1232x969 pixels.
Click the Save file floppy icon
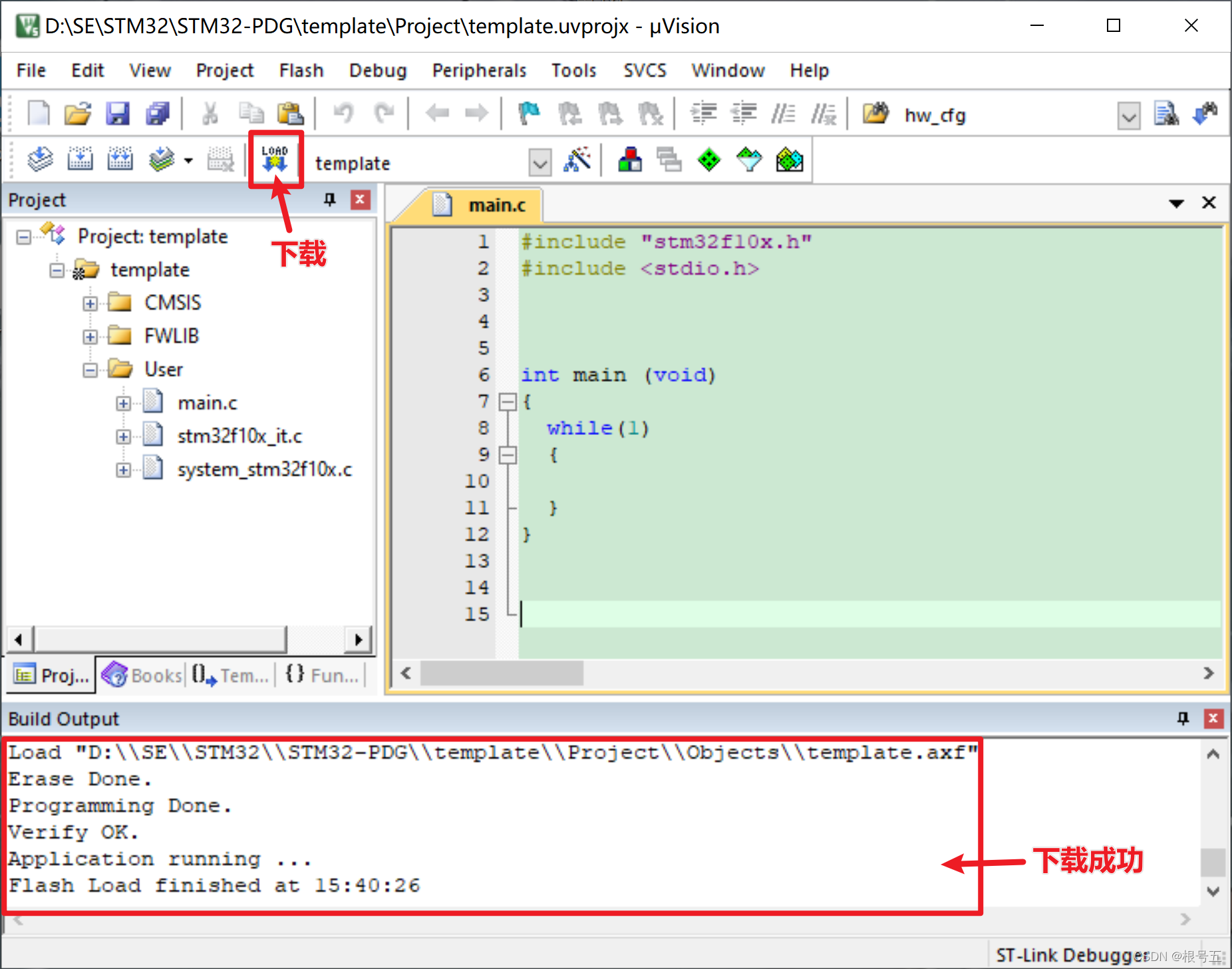tap(118, 114)
